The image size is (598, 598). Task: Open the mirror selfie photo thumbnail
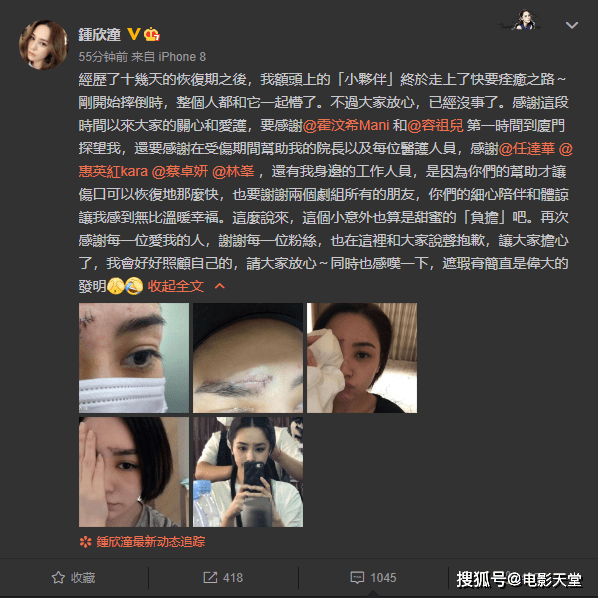(x=248, y=472)
